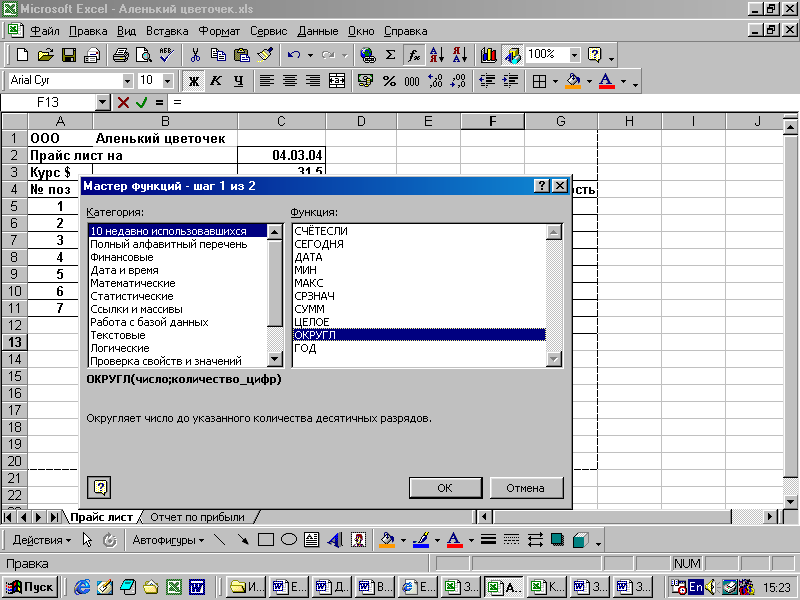Confirm formula entry with green check
This screenshot has height=600, width=800.
[141, 103]
